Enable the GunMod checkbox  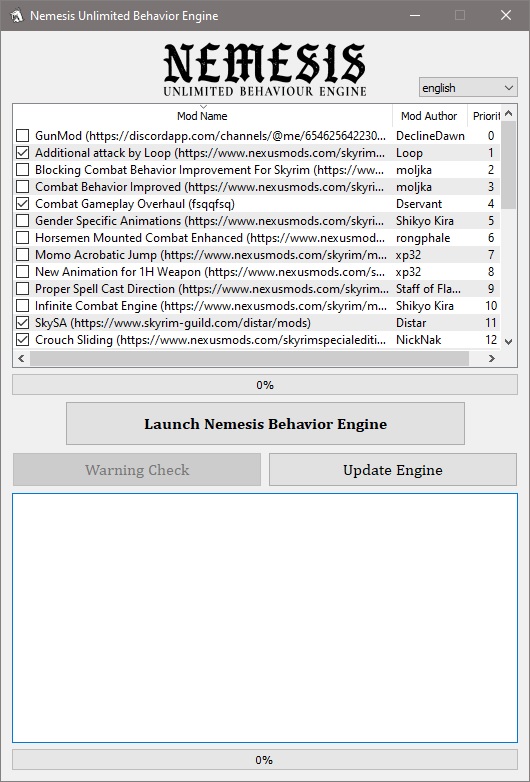click(x=22, y=136)
